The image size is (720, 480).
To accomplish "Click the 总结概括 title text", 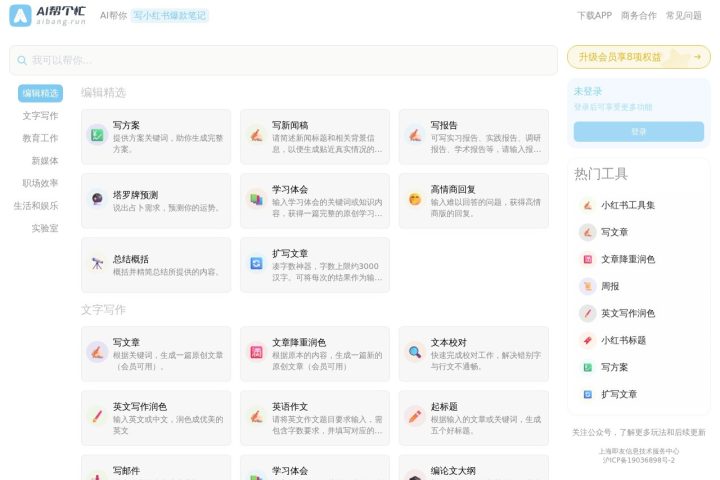I will point(131,260).
